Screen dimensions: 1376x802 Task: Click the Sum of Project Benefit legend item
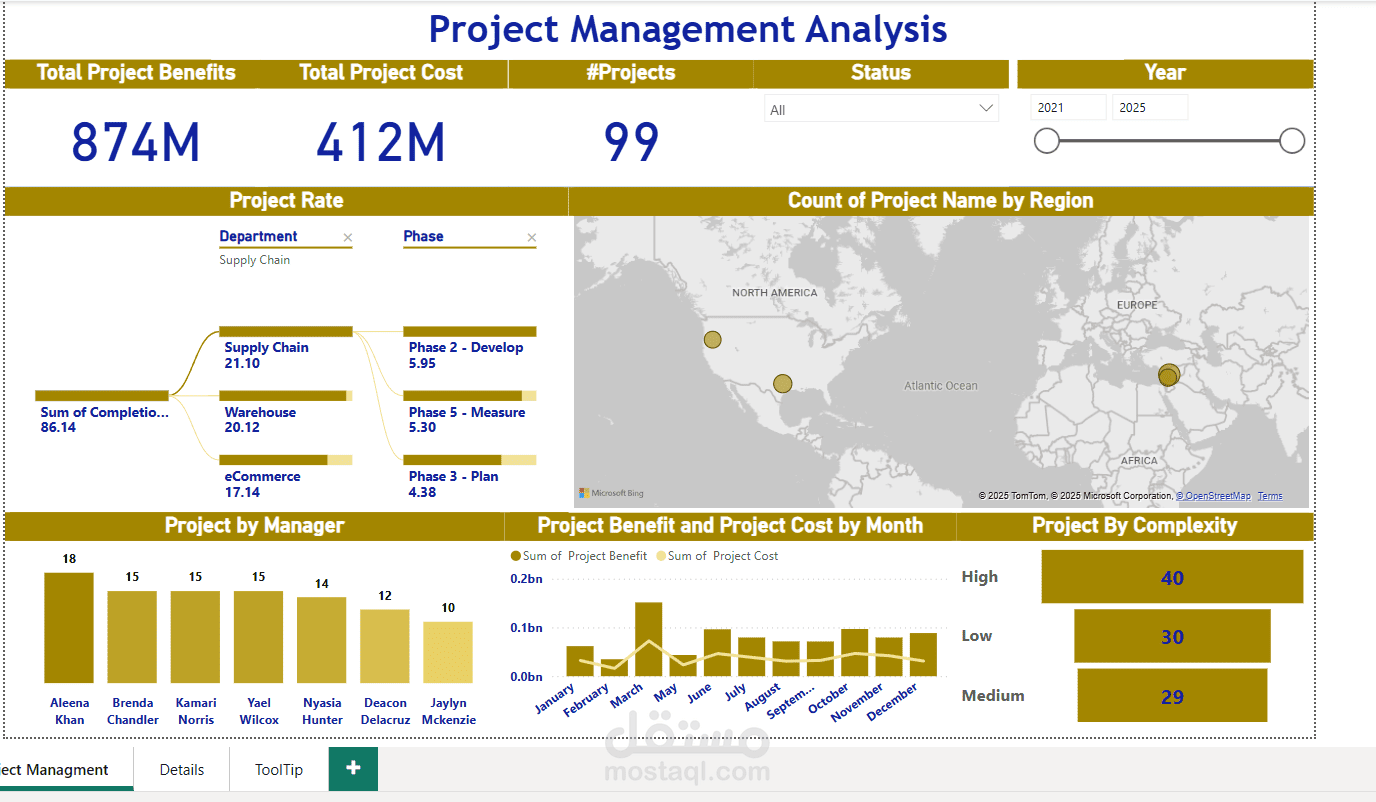point(579,556)
